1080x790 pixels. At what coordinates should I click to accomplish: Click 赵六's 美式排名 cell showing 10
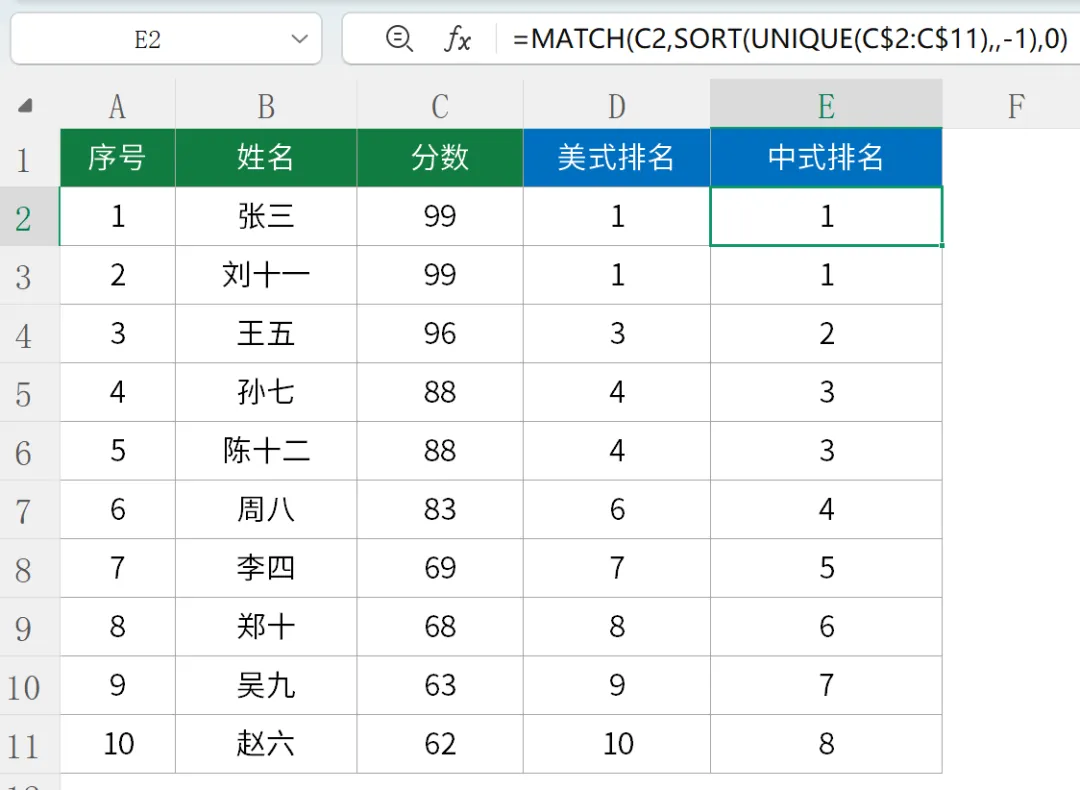pyautogui.click(x=616, y=743)
